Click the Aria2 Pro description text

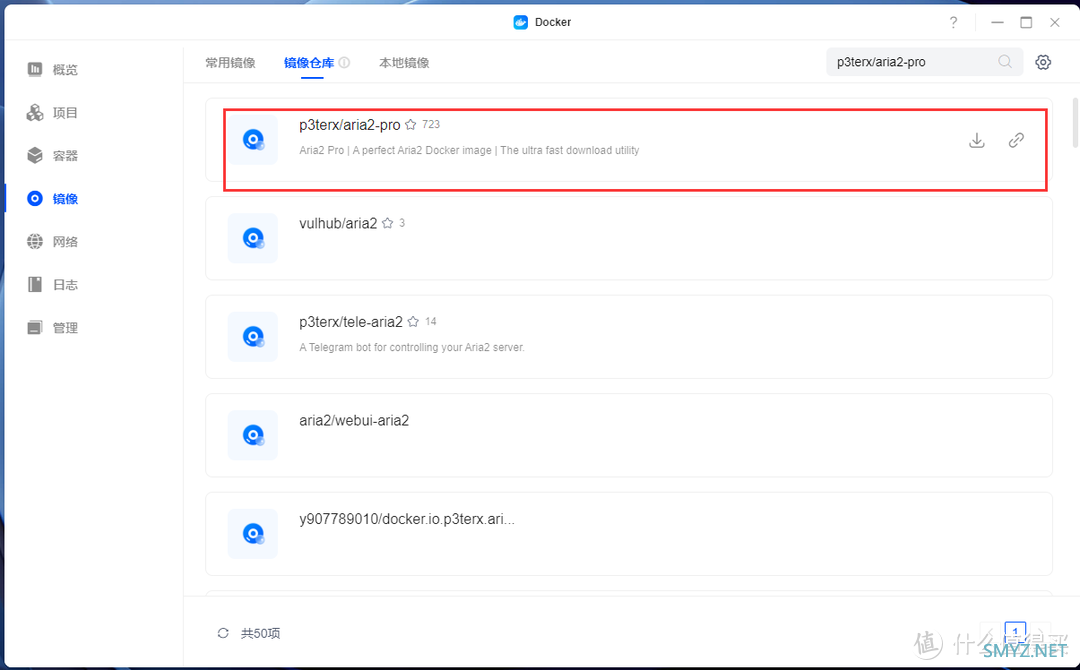(x=469, y=150)
